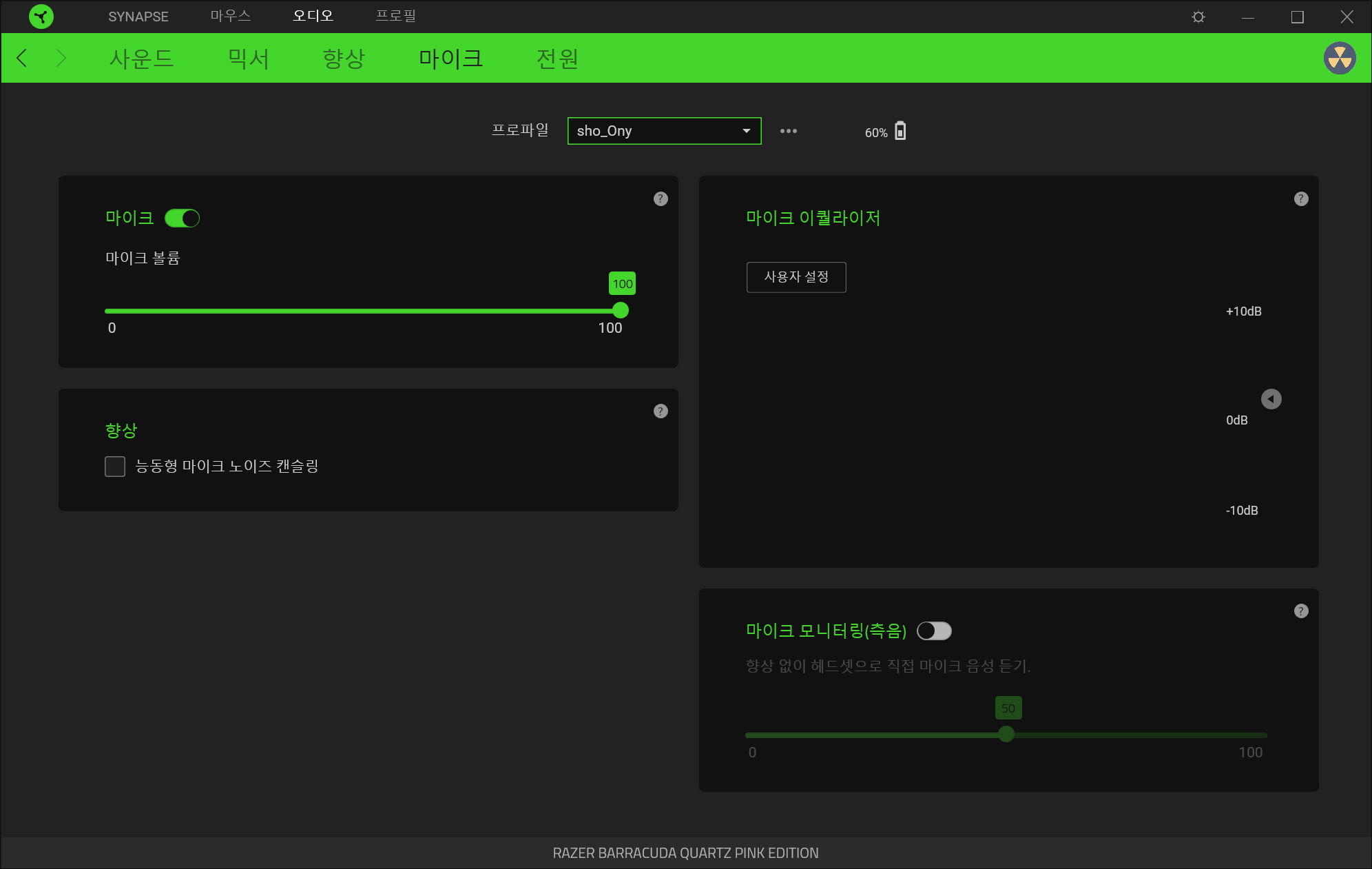The width and height of the screenshot is (1372, 869).
Task: Click help icon in 마이크 이퀄라이저 panel
Action: pyautogui.click(x=1300, y=199)
